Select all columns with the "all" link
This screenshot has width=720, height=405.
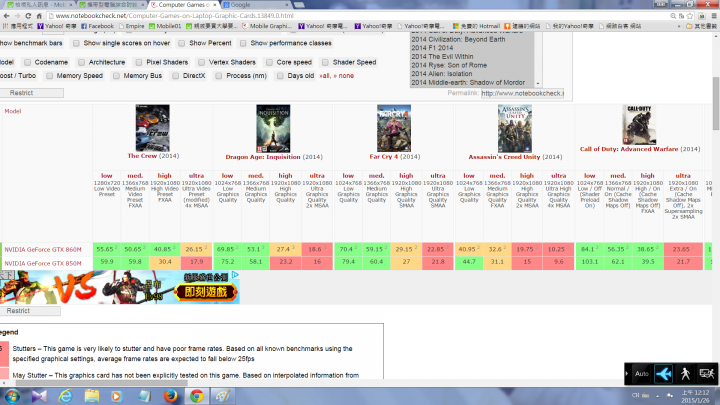coord(325,76)
